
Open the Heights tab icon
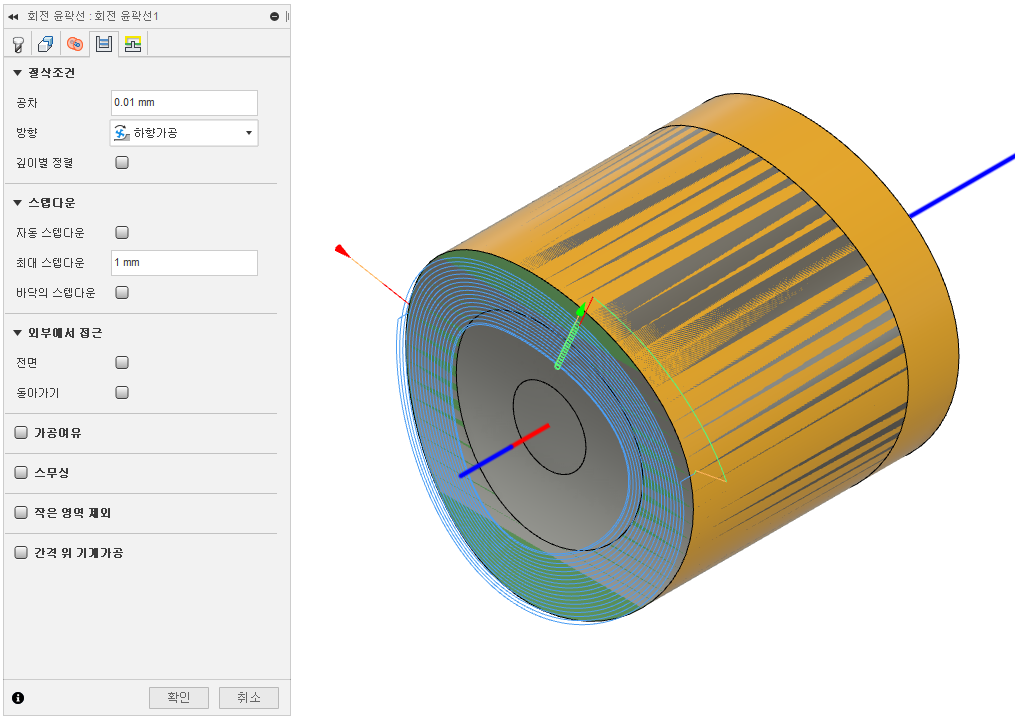(x=75, y=44)
